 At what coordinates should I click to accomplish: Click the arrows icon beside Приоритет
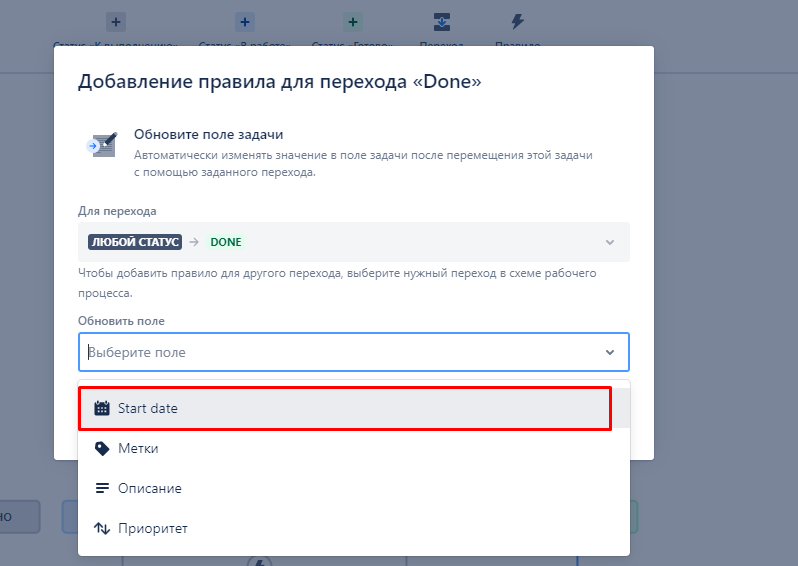tap(102, 528)
